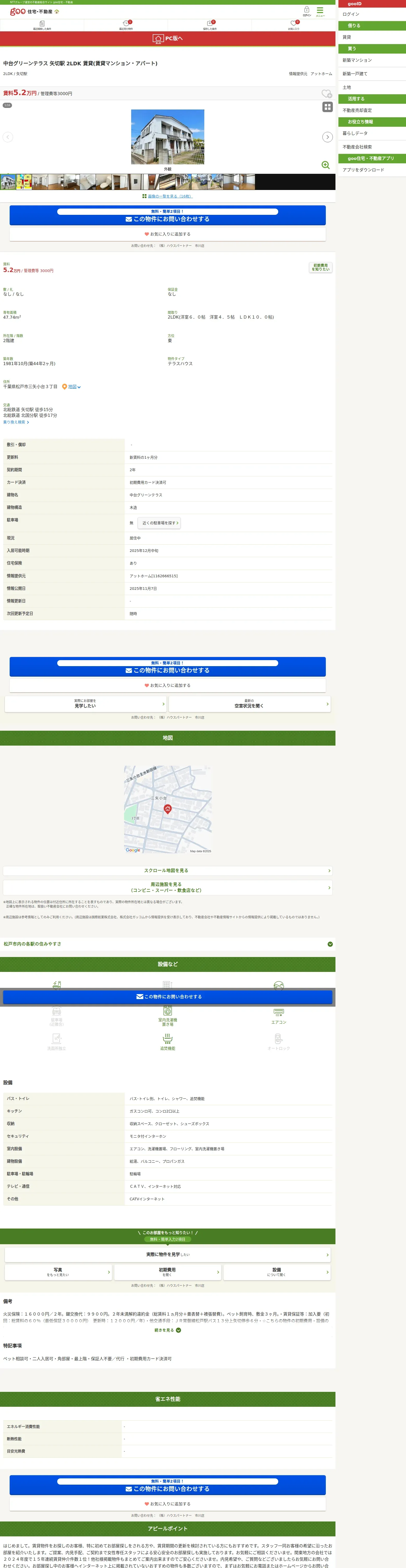Click お気に入りに追加する below the details table
406x1568 pixels.
tap(168, 686)
